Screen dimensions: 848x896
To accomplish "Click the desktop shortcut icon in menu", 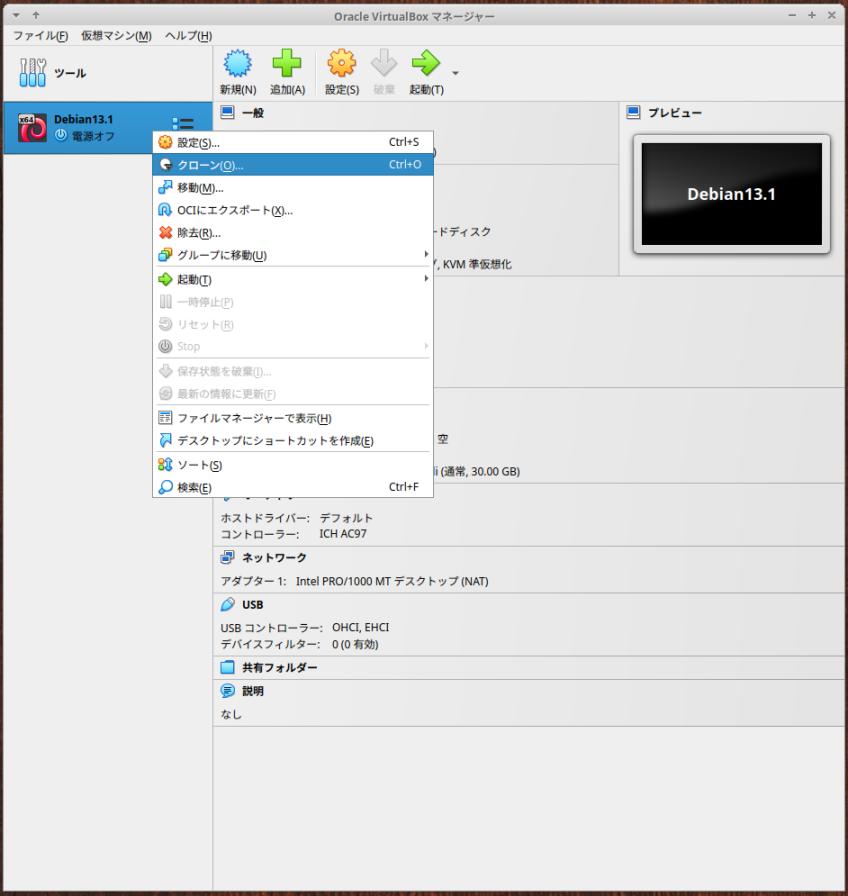I will point(165,440).
